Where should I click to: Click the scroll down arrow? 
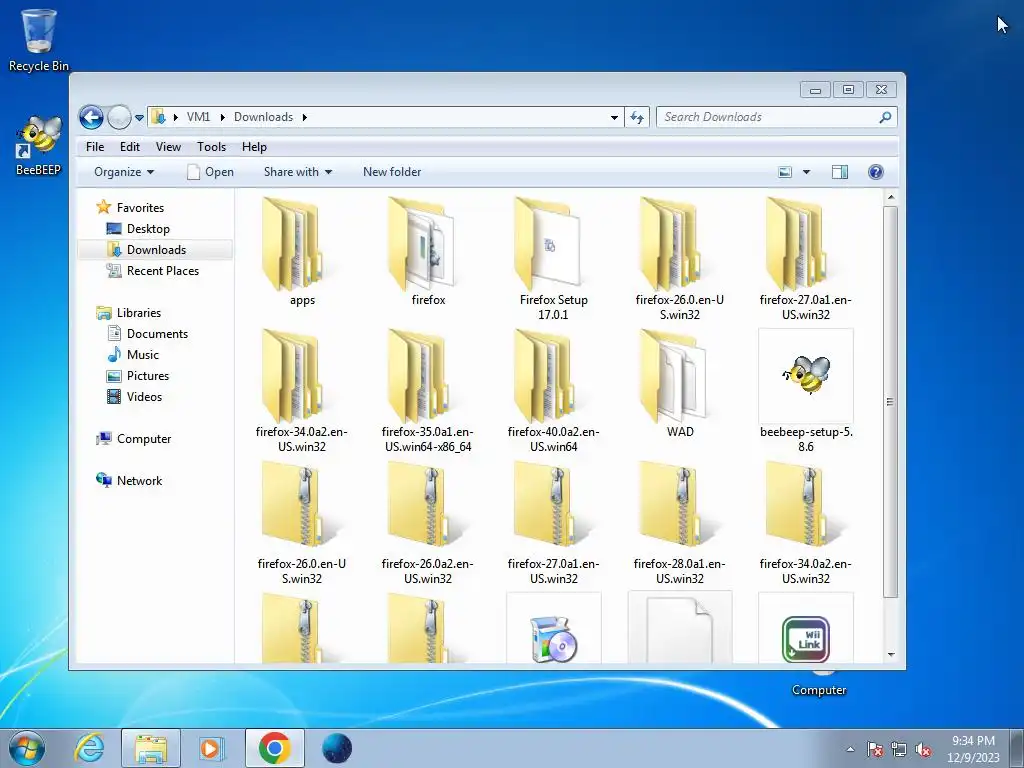[x=891, y=654]
